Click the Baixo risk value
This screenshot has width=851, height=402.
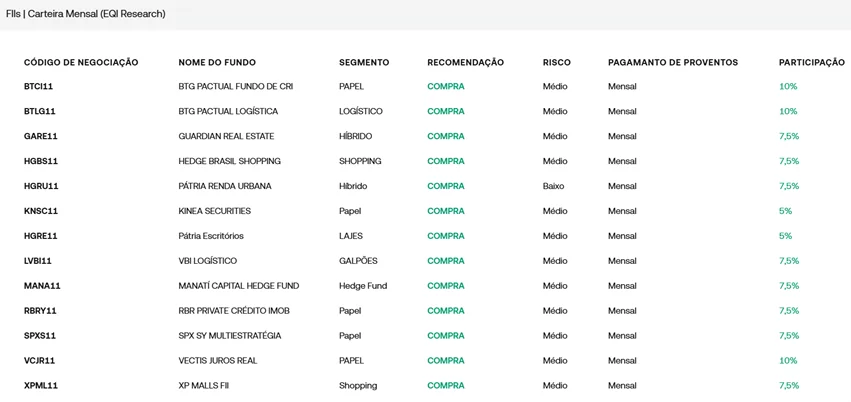tap(554, 186)
